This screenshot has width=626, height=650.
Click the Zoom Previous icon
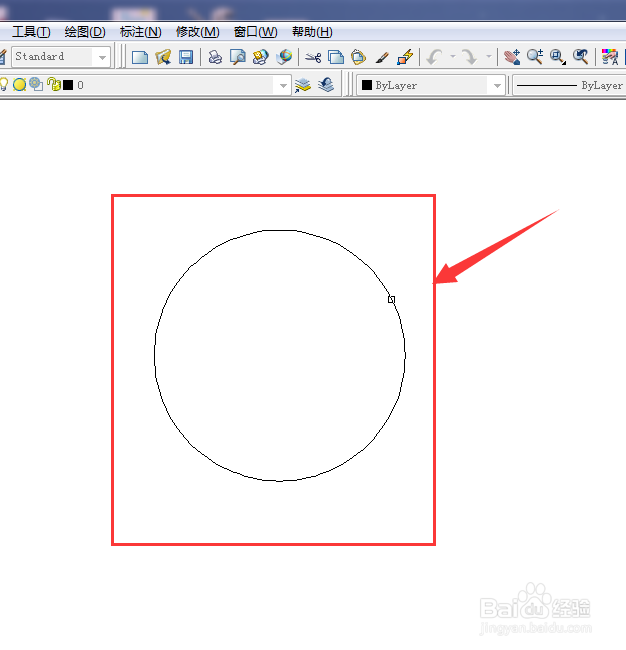coord(580,57)
